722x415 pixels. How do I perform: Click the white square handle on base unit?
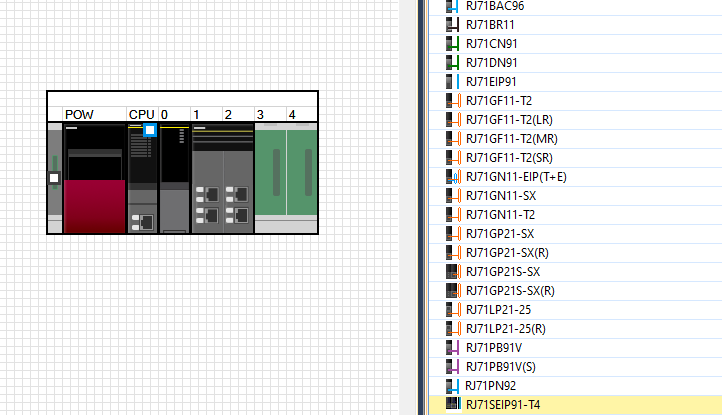point(54,178)
